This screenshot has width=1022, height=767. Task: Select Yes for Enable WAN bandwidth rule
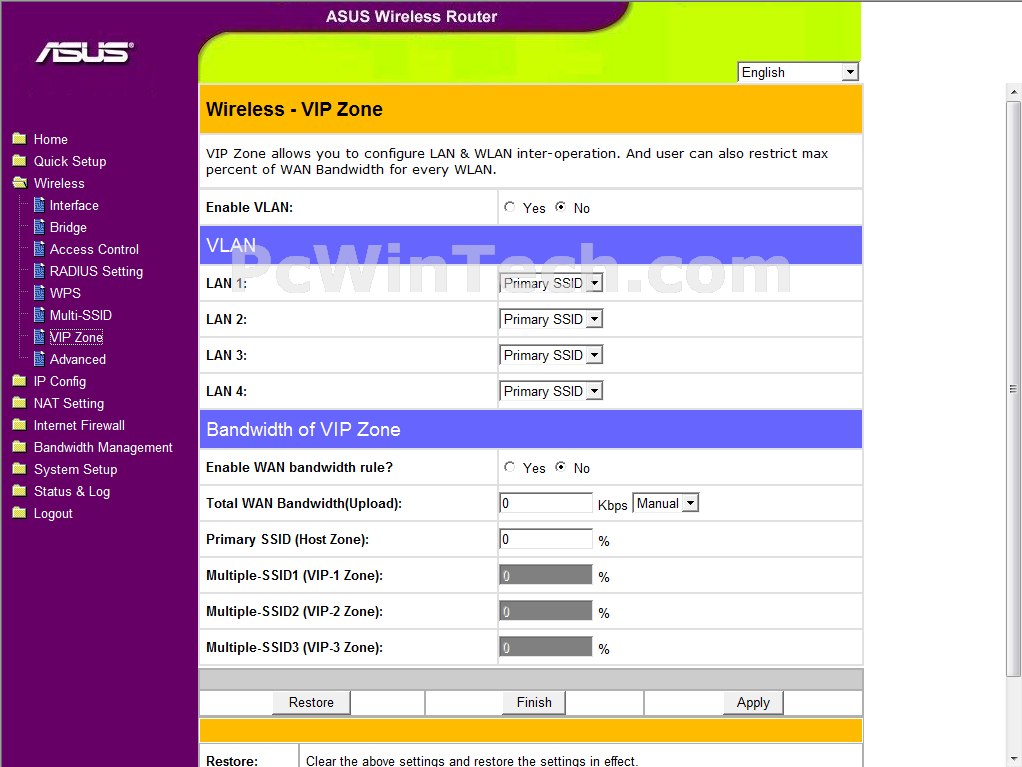pos(510,467)
